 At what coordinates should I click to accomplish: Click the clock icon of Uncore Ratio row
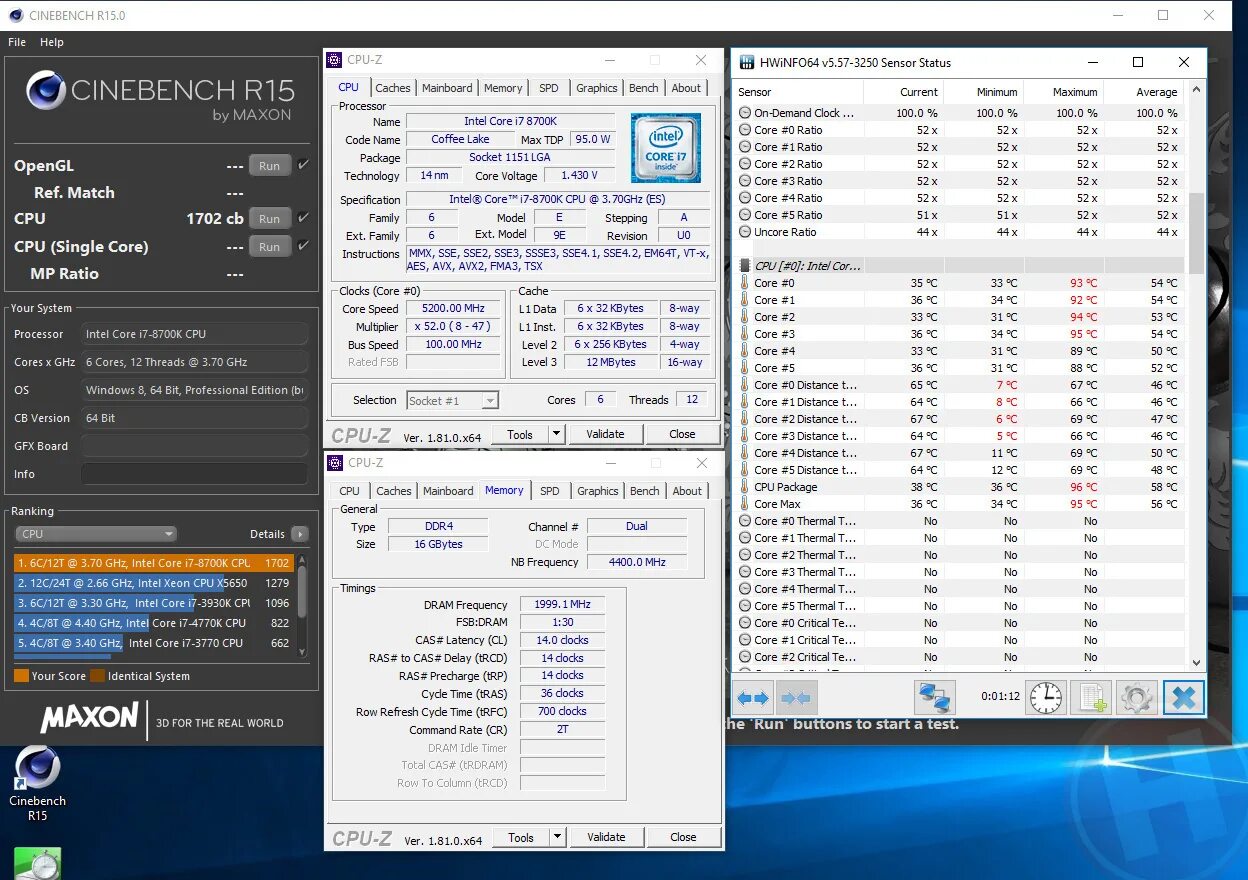point(745,232)
